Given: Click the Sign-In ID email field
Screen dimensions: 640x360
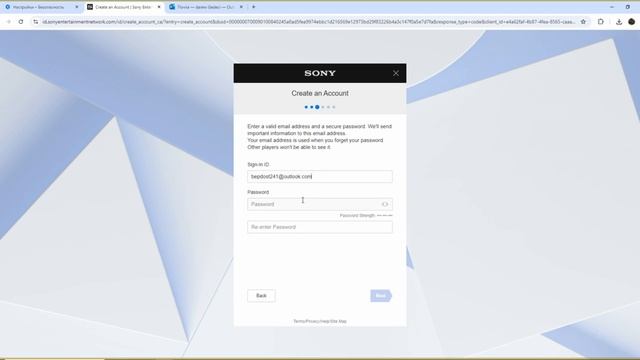Looking at the screenshot, I should 320,177.
